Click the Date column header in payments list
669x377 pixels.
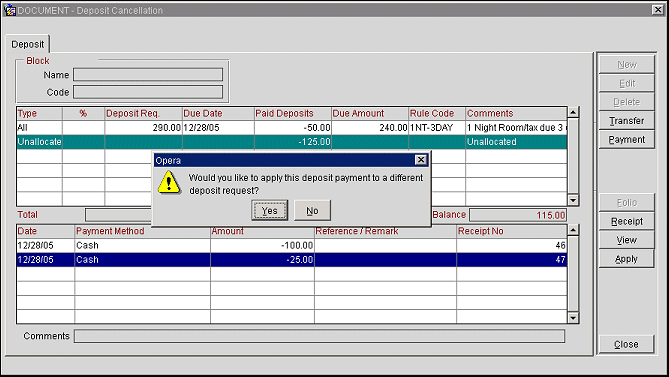tap(46, 231)
